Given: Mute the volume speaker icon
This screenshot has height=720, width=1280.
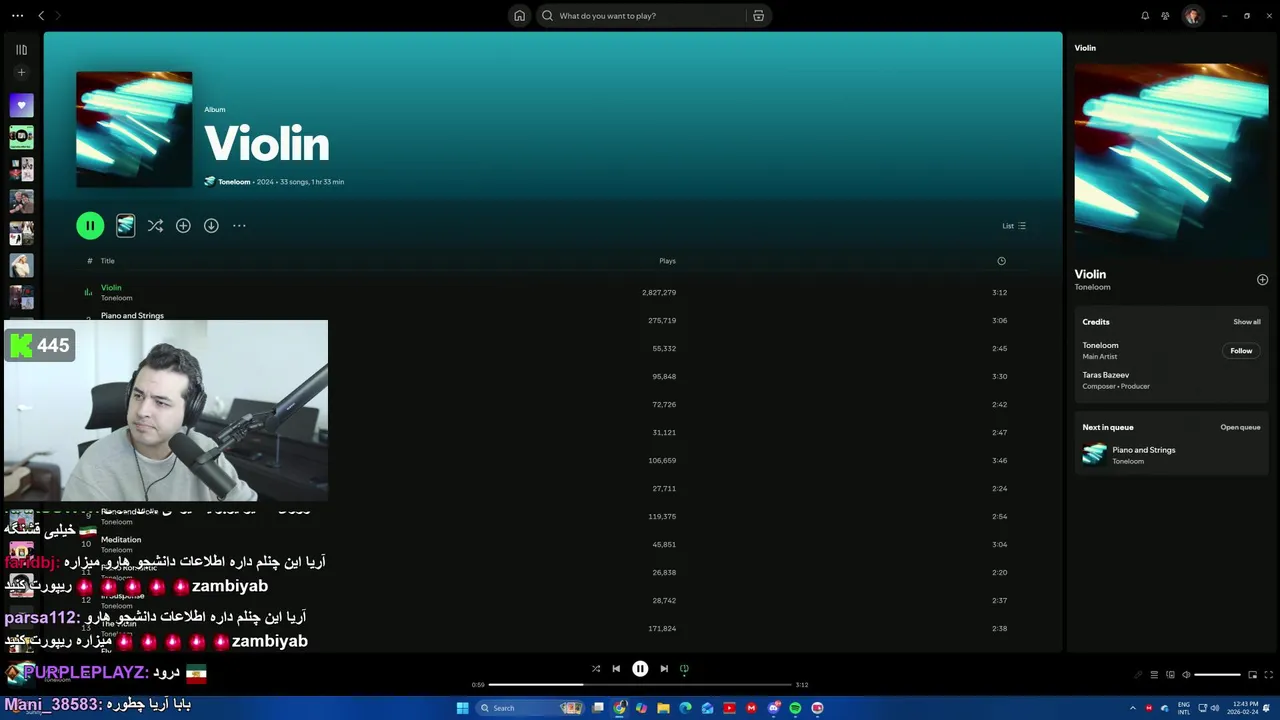Looking at the screenshot, I should 1186,675.
